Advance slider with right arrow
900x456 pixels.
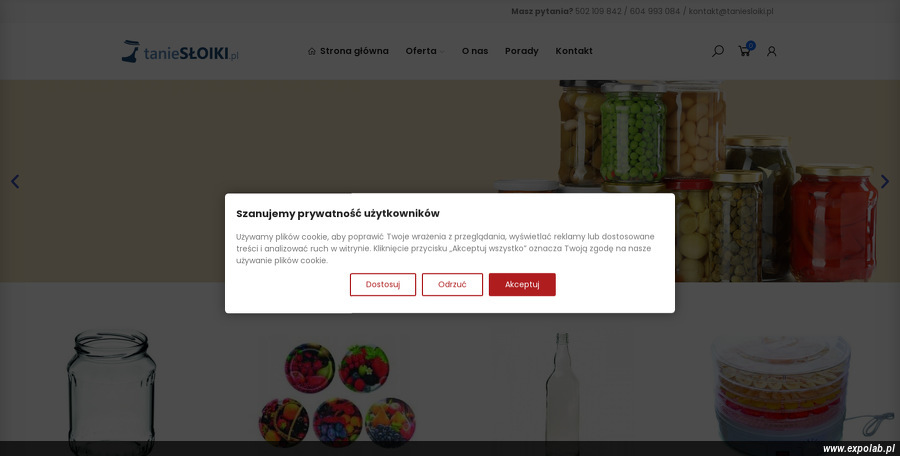coord(885,181)
